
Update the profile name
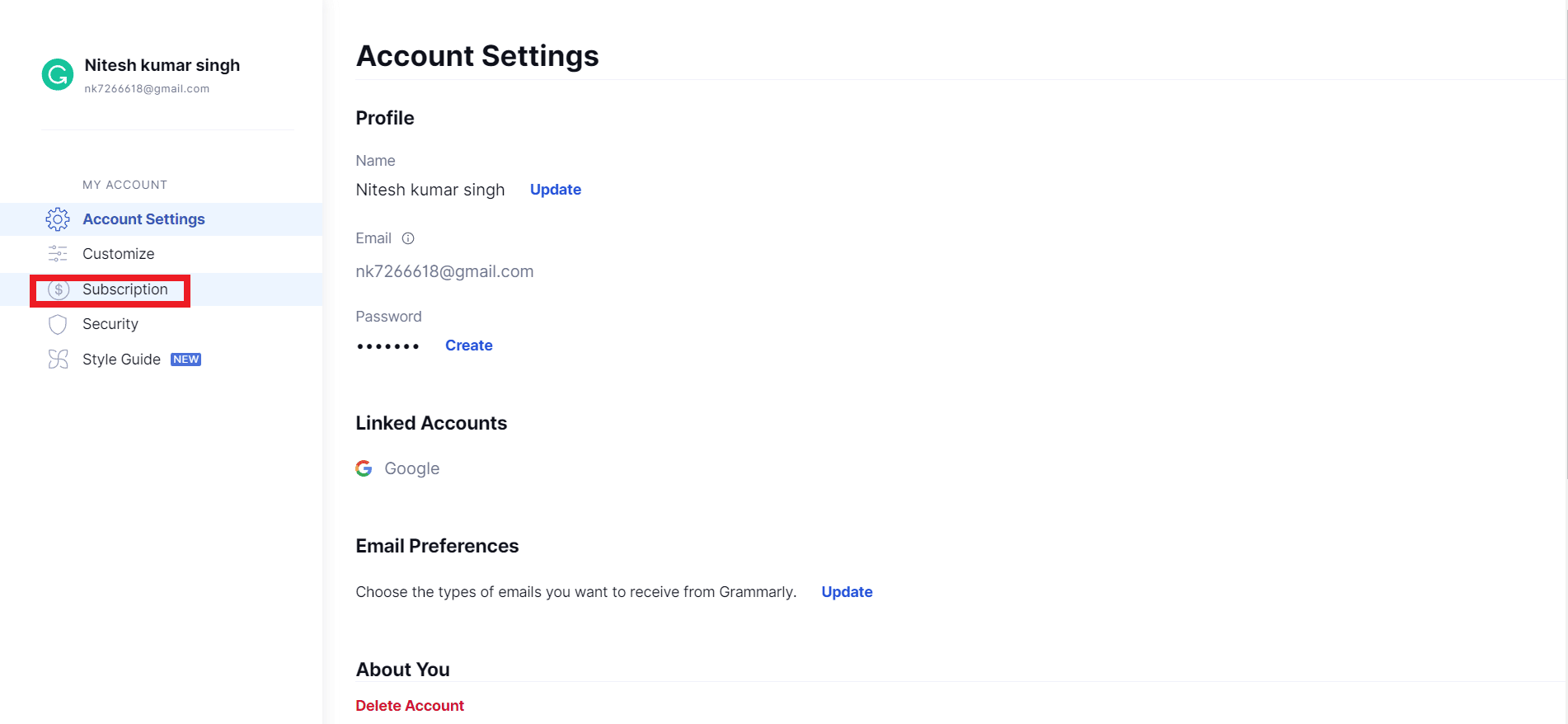[x=556, y=190]
